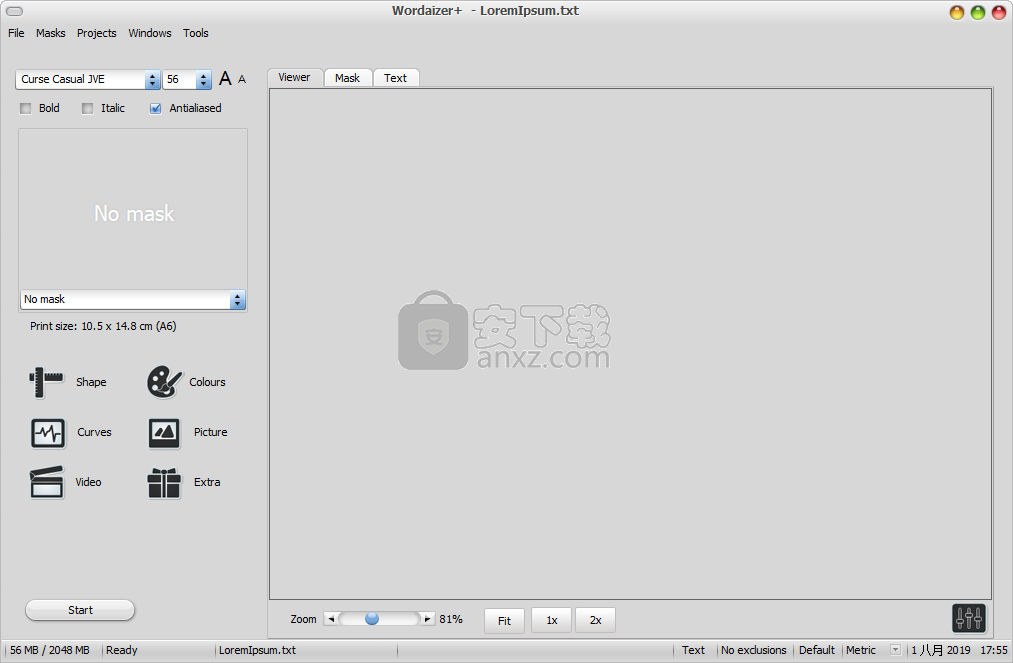Click the Start button
Screen dimensions: 1013x663
(80, 610)
